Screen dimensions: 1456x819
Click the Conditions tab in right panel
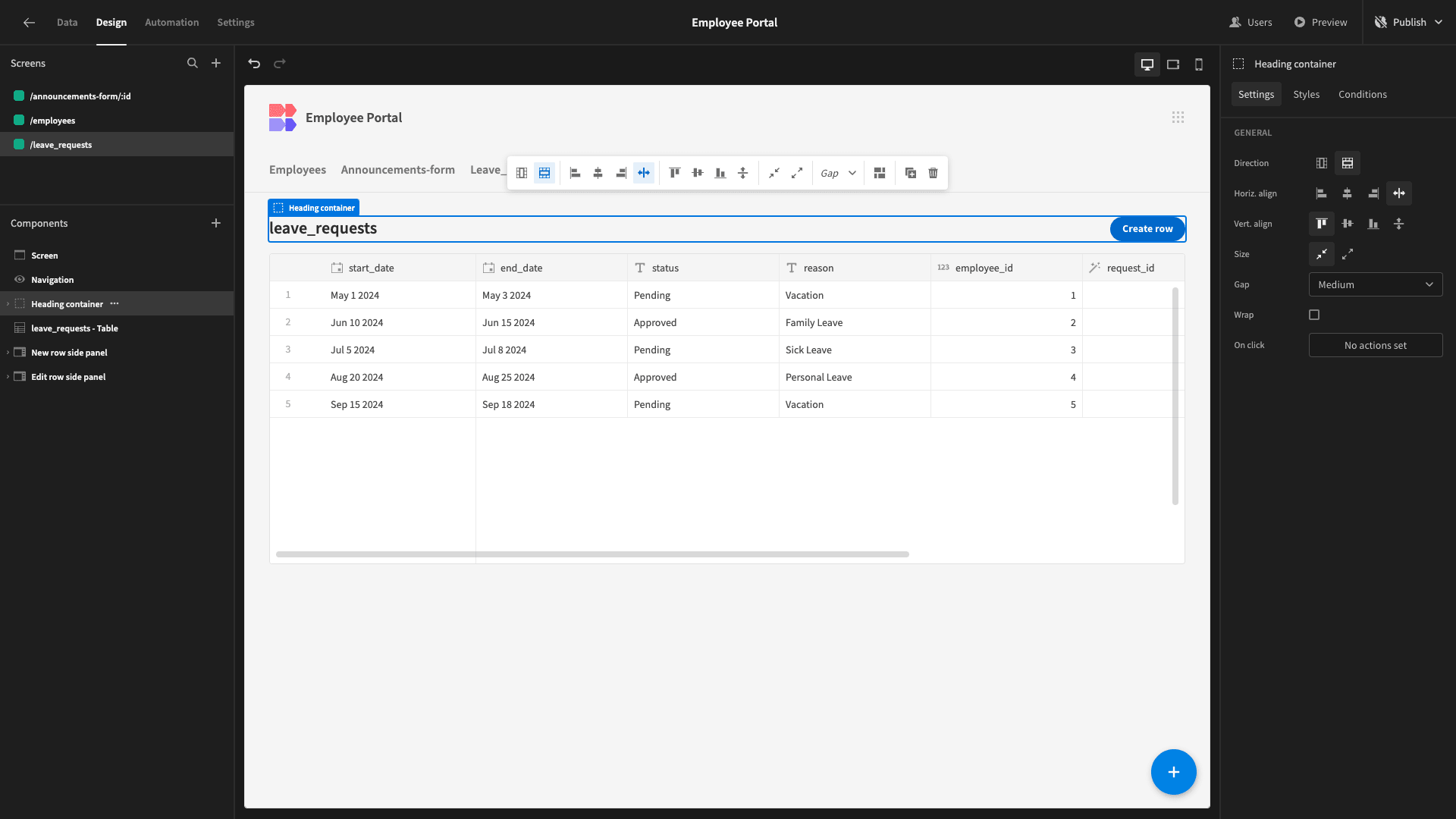click(x=1363, y=94)
